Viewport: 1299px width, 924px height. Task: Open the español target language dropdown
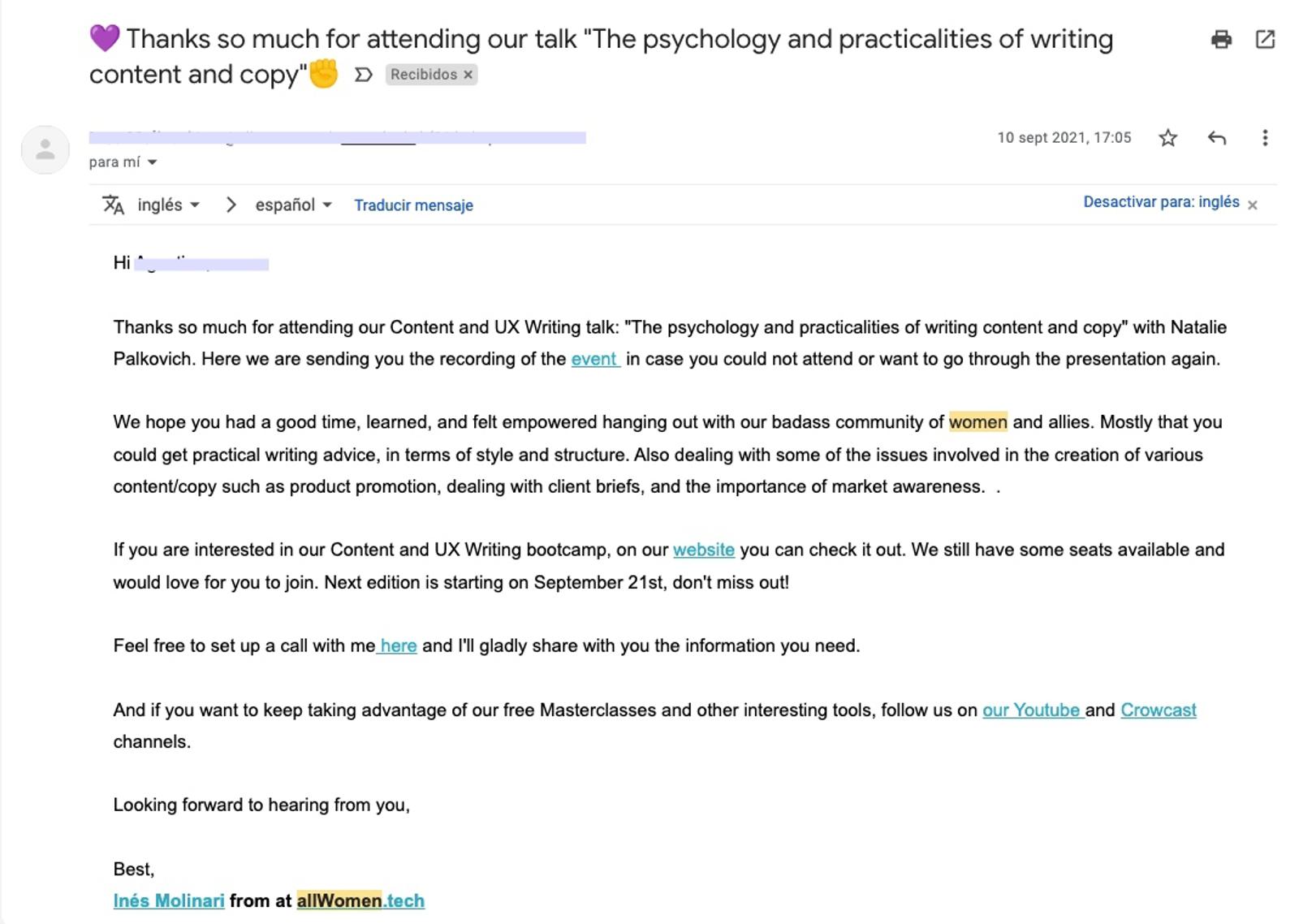pyautogui.click(x=293, y=205)
